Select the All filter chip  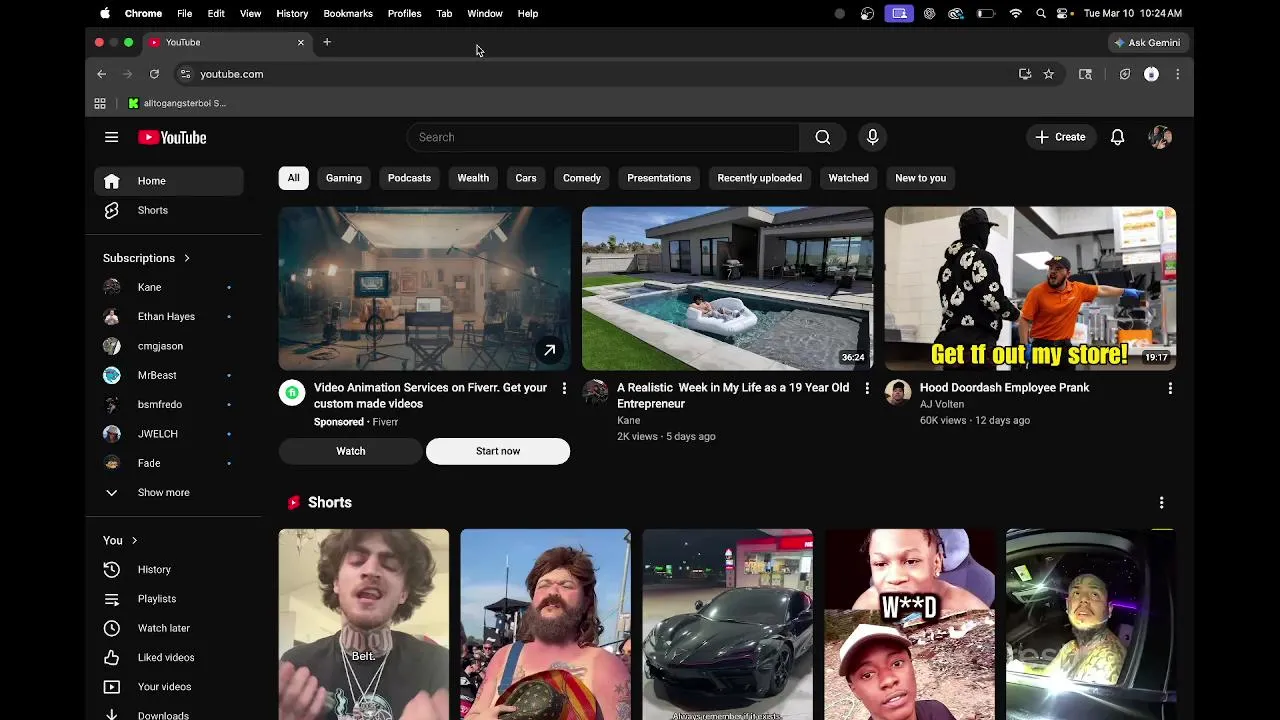(293, 178)
